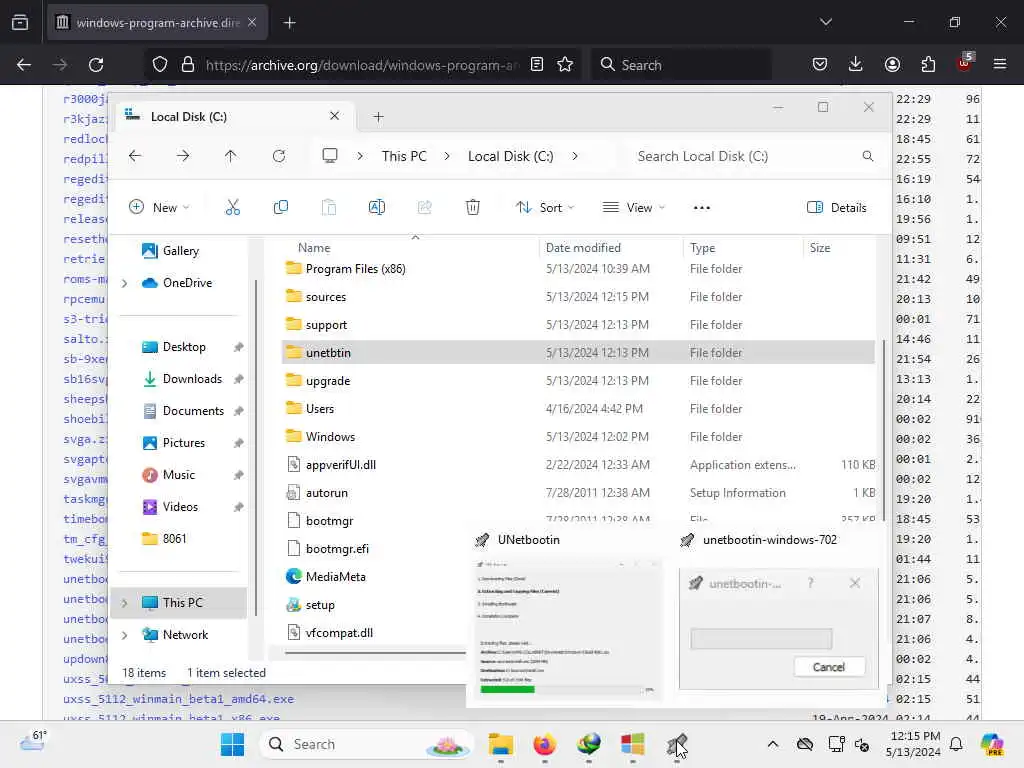Expand OneDrive in the navigation pane
This screenshot has width=1024, height=768.
point(124,283)
